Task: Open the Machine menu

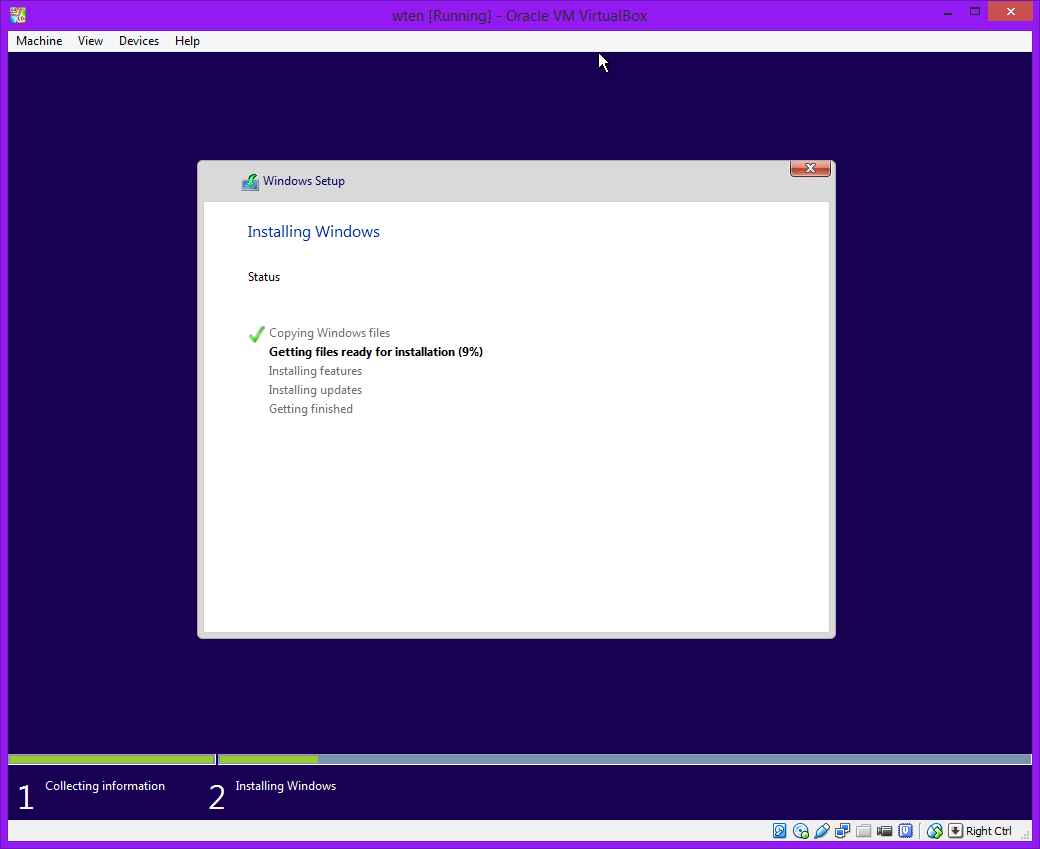Action: point(39,41)
